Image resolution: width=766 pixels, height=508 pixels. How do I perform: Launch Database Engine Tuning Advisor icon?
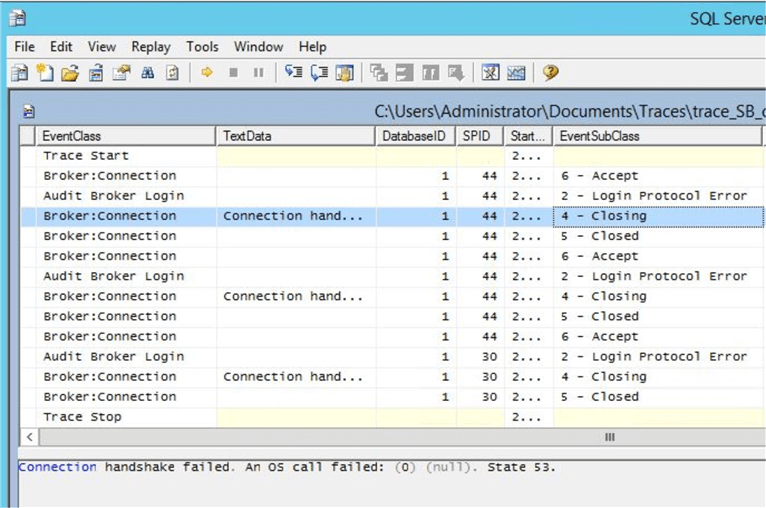coord(490,73)
